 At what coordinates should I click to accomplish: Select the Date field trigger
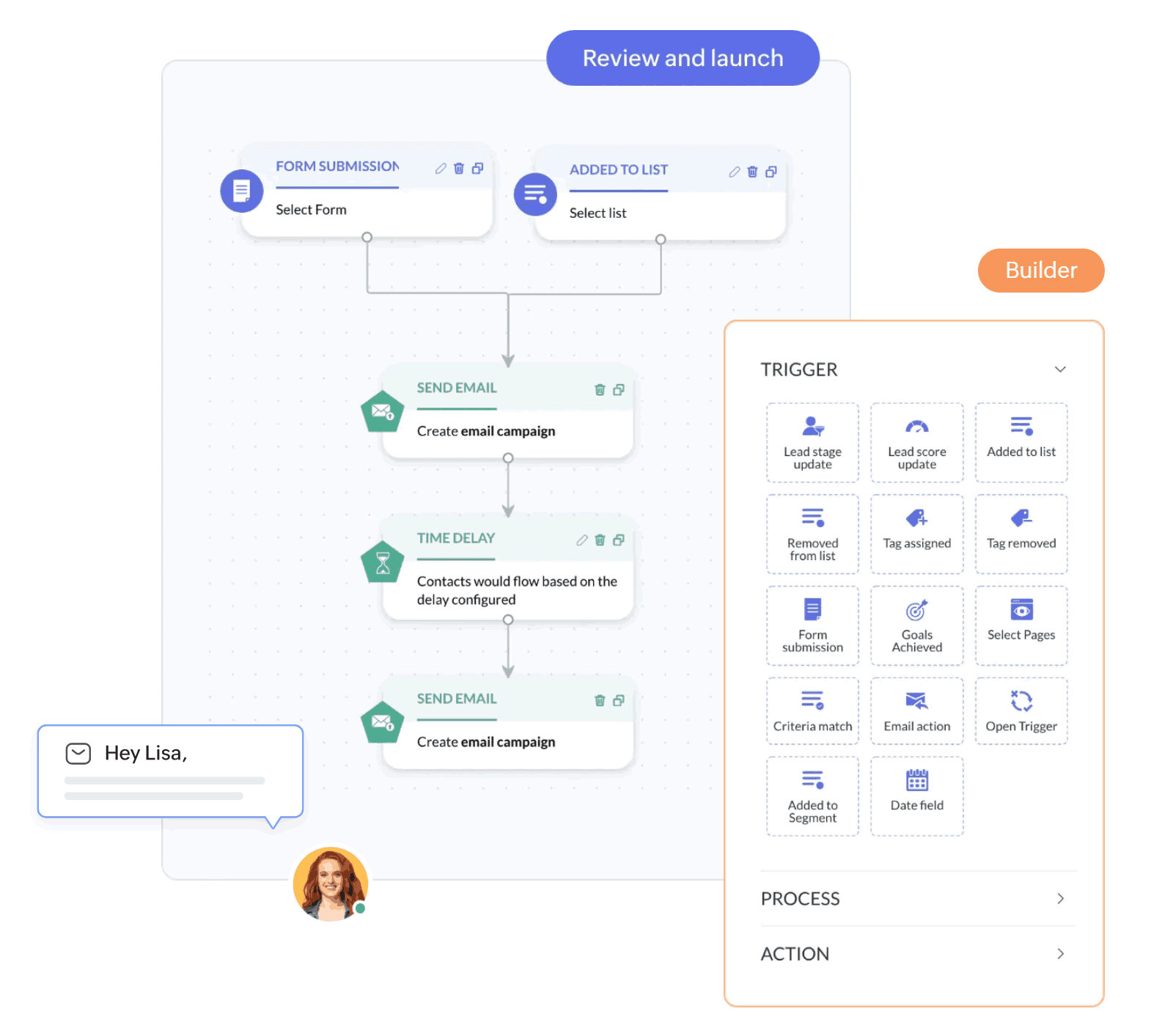point(917,796)
